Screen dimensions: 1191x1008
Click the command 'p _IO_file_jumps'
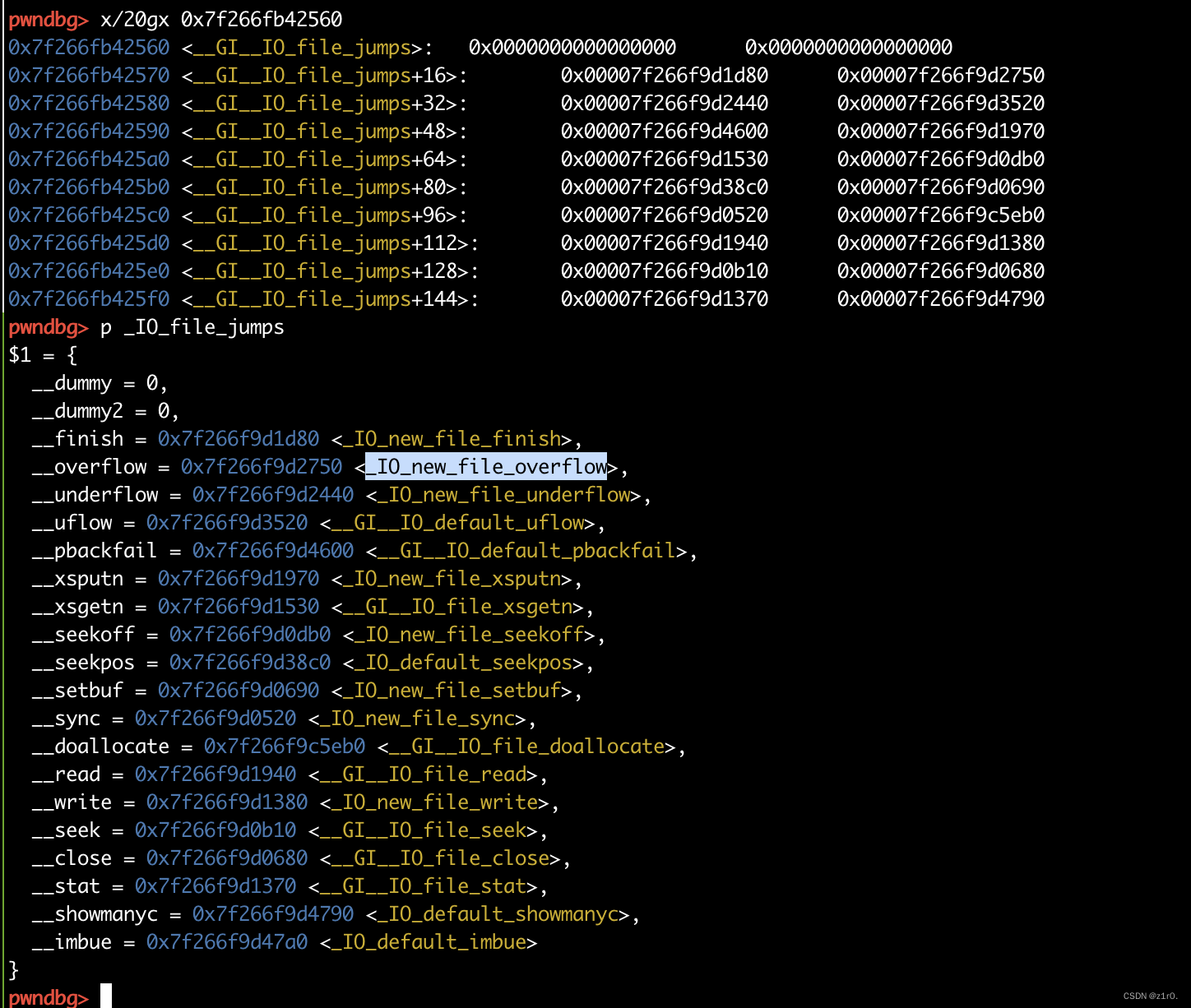(x=192, y=326)
